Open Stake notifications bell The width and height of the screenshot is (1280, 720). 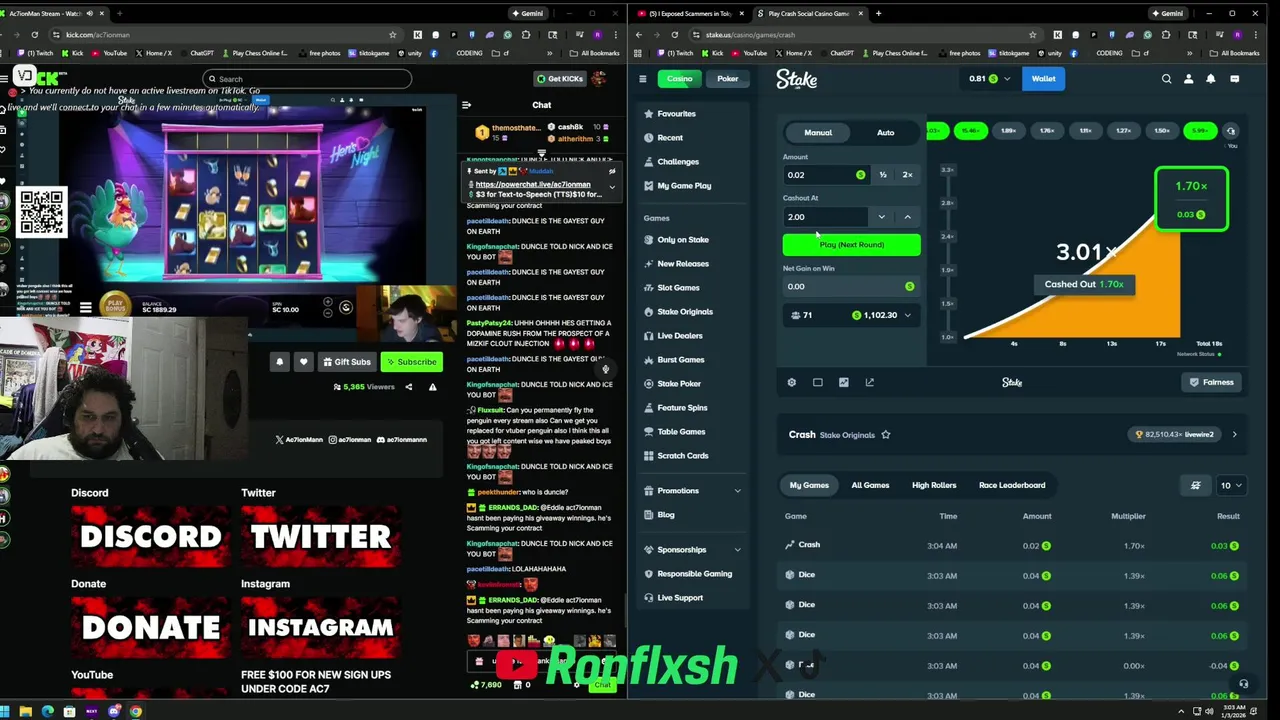tap(1211, 79)
